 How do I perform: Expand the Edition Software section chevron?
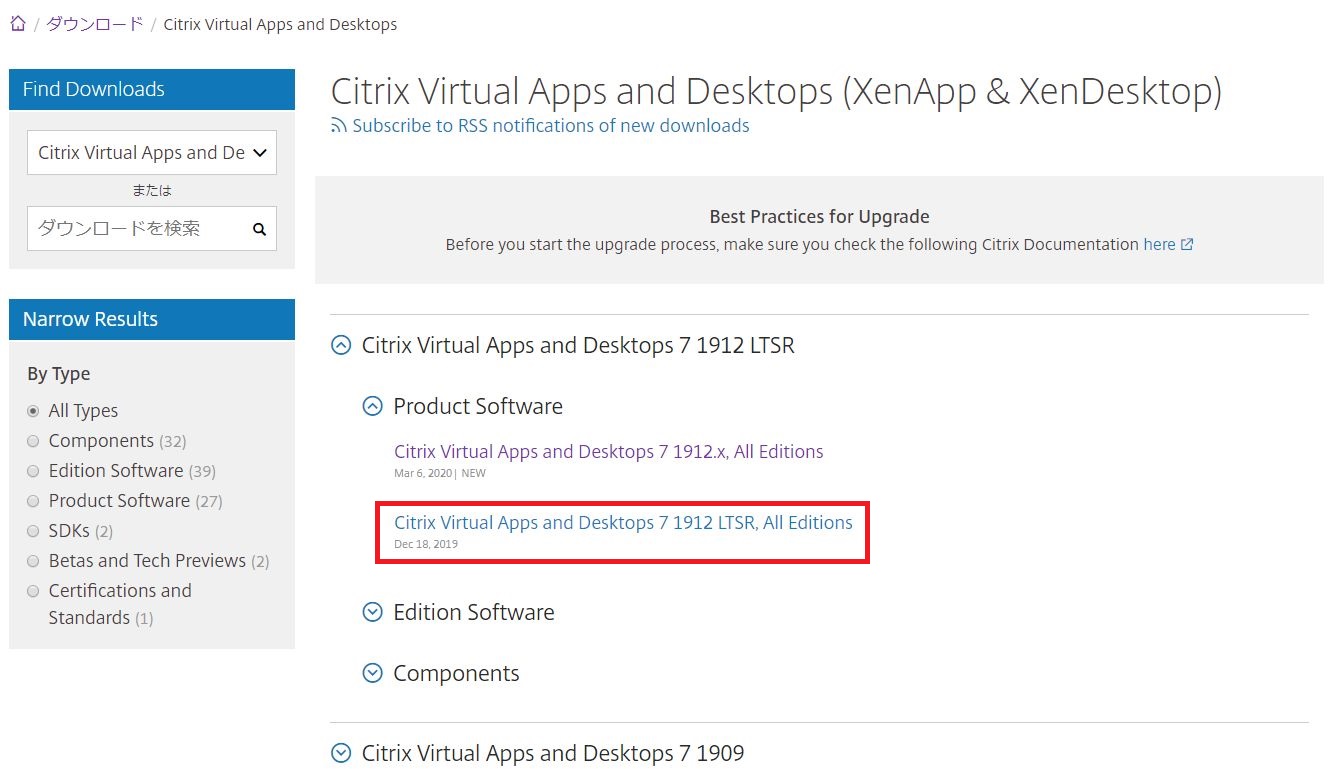(x=372, y=612)
